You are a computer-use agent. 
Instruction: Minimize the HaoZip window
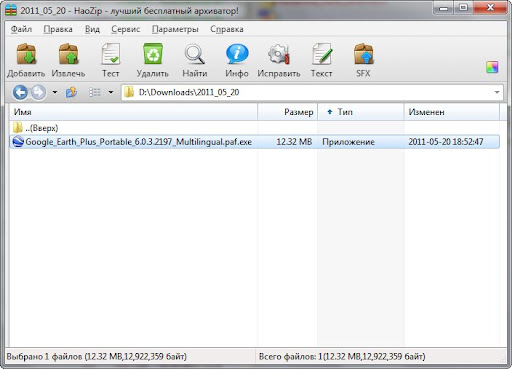click(x=444, y=8)
